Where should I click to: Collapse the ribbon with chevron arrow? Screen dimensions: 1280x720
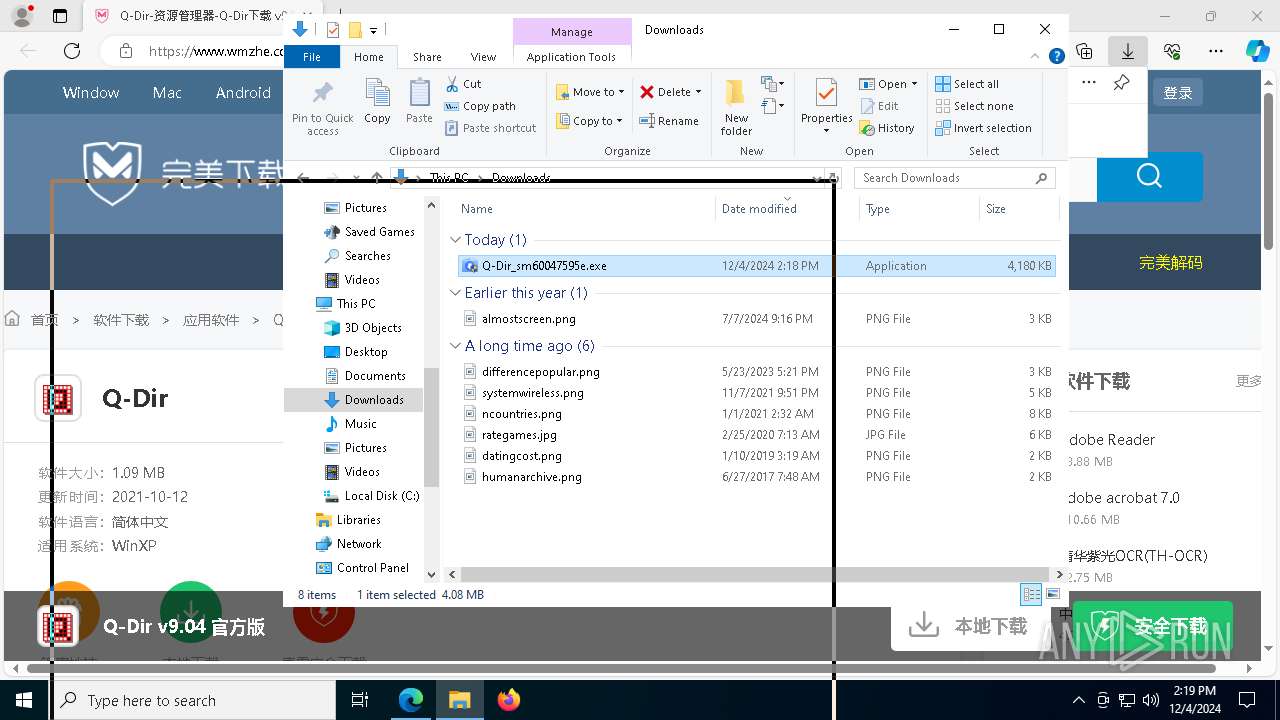coord(1037,57)
